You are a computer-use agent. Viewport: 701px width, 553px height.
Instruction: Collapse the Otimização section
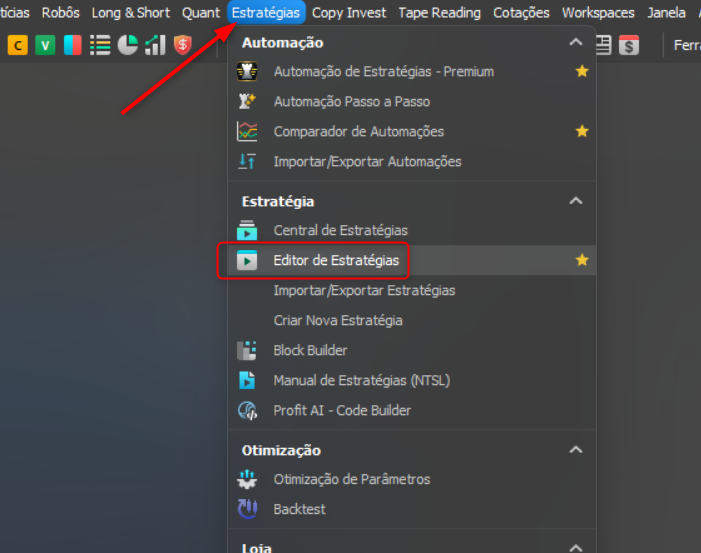576,450
